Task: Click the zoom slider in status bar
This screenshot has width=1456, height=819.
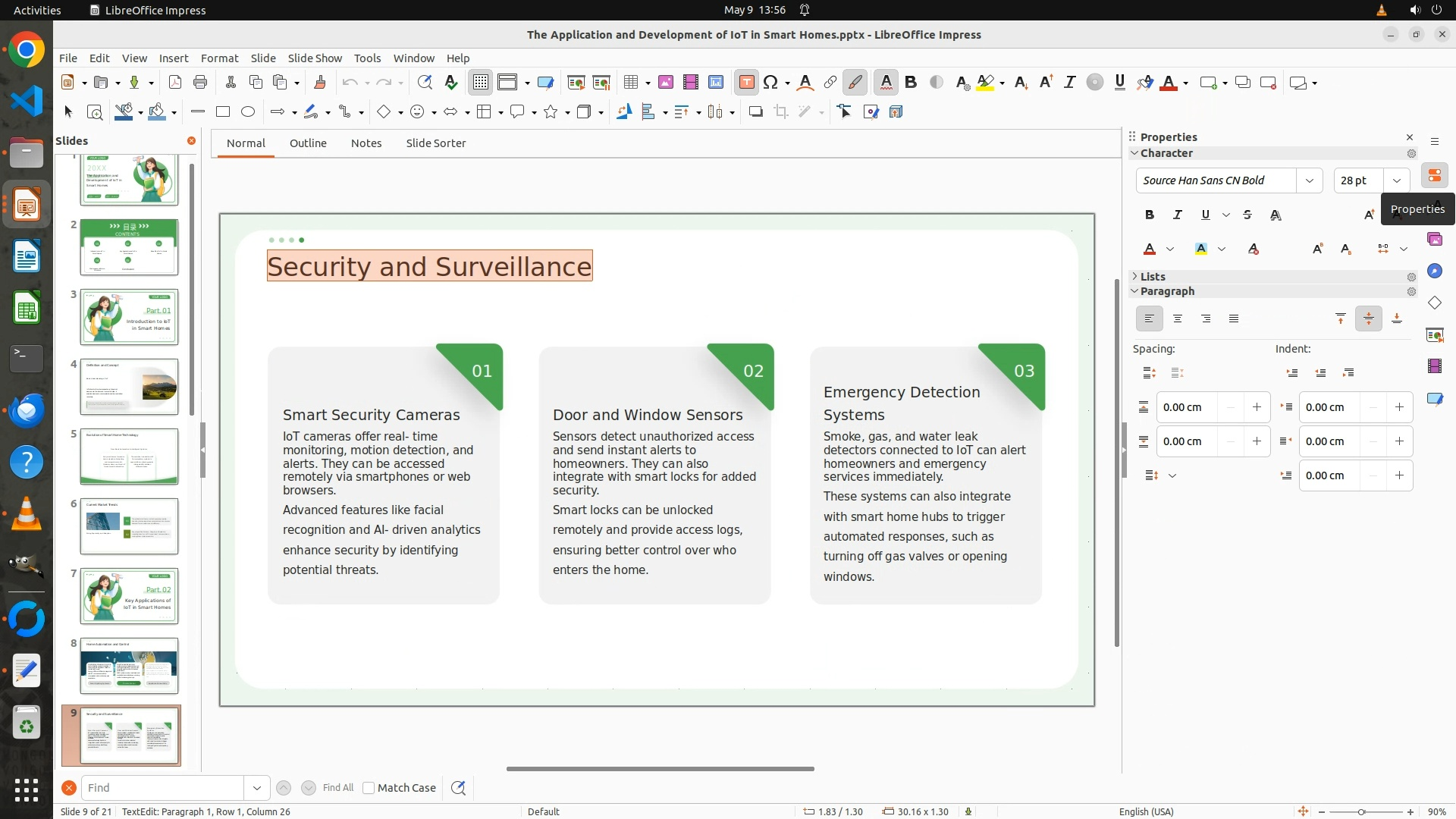Action: click(1361, 811)
